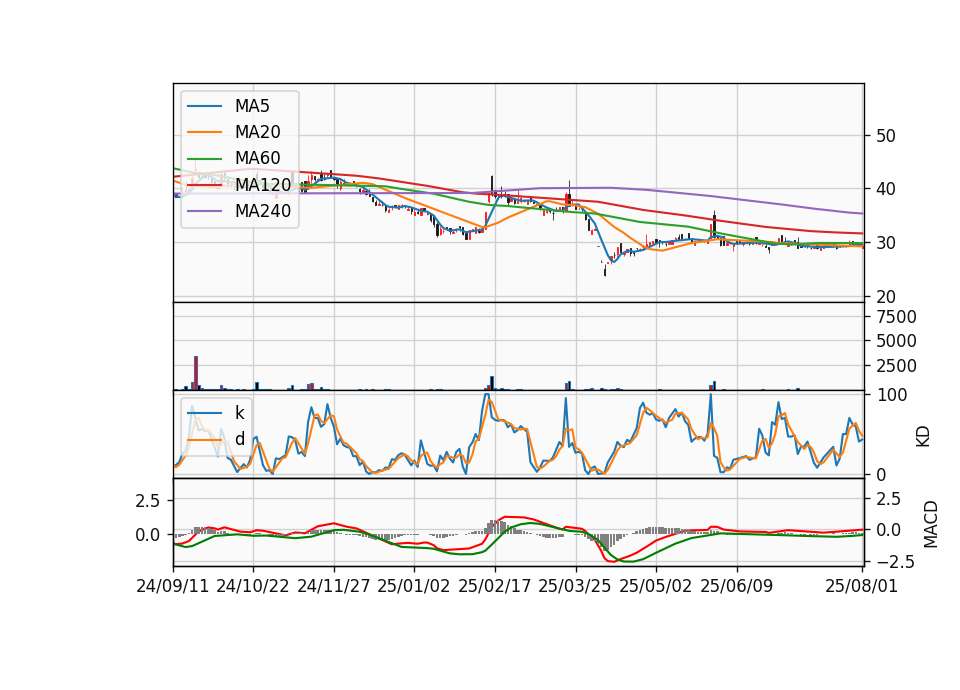Viewport: 960px width, 690px height.
Task: Select the MA60 legend label
Action: click(x=257, y=158)
